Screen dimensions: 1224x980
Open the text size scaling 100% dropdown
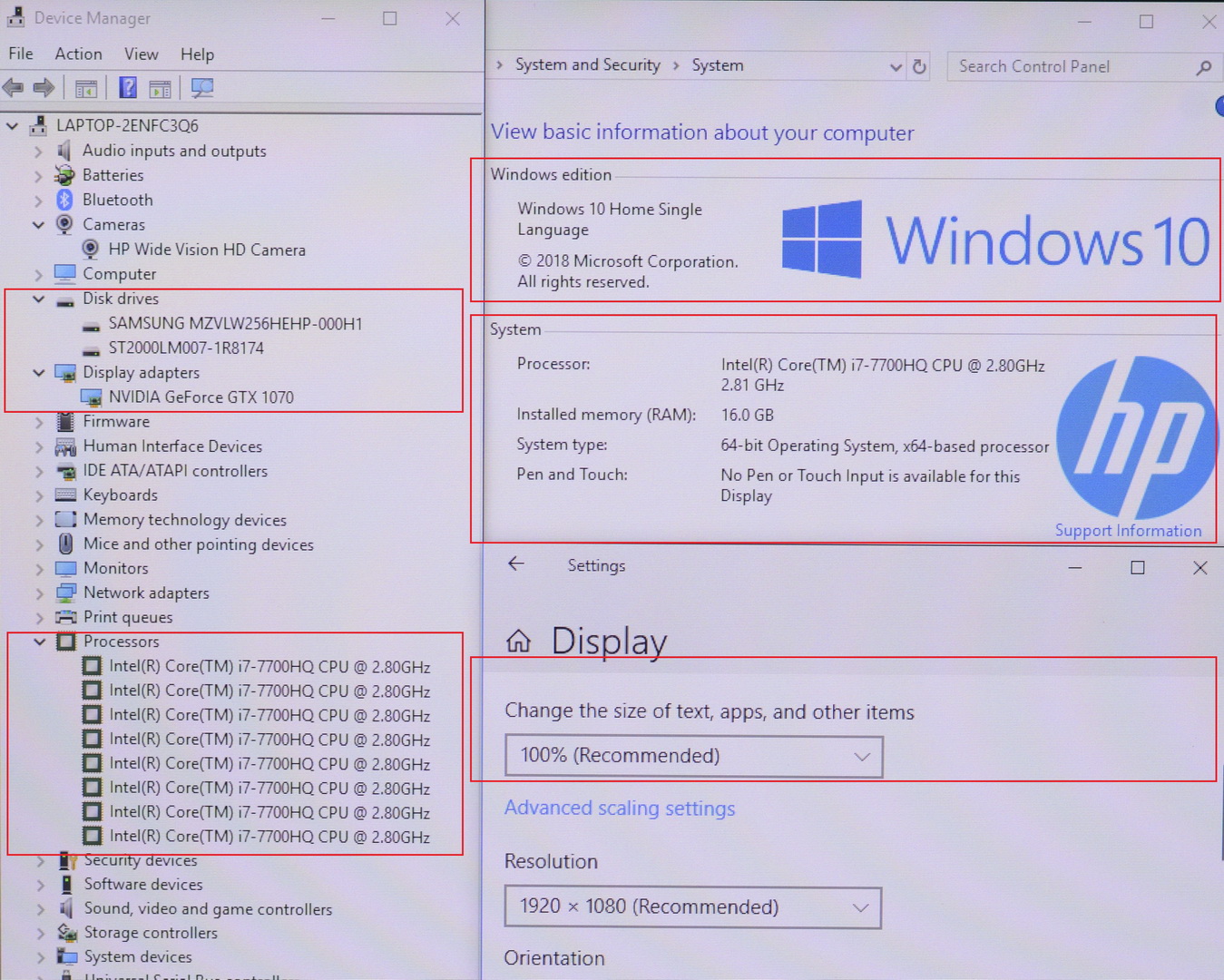pyautogui.click(x=693, y=756)
